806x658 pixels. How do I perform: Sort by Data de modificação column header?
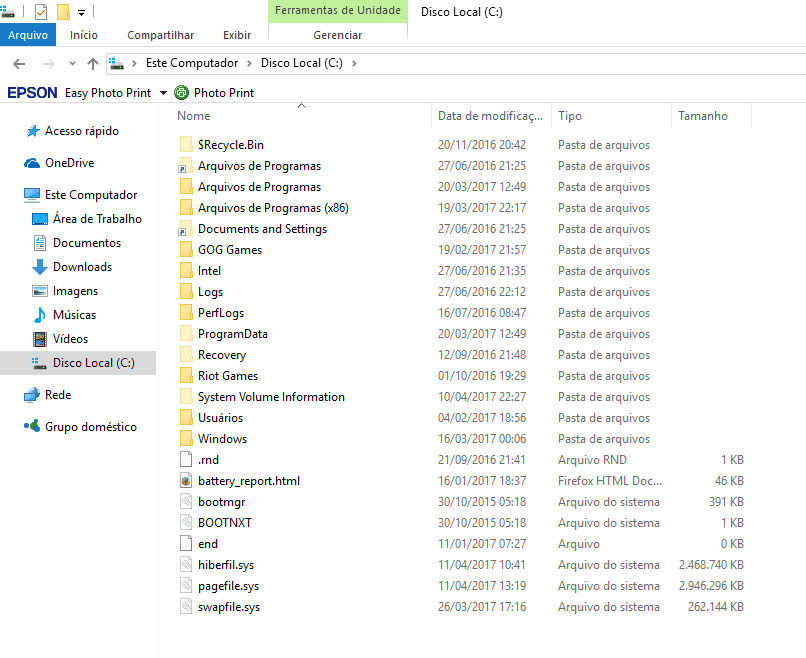[x=490, y=116]
